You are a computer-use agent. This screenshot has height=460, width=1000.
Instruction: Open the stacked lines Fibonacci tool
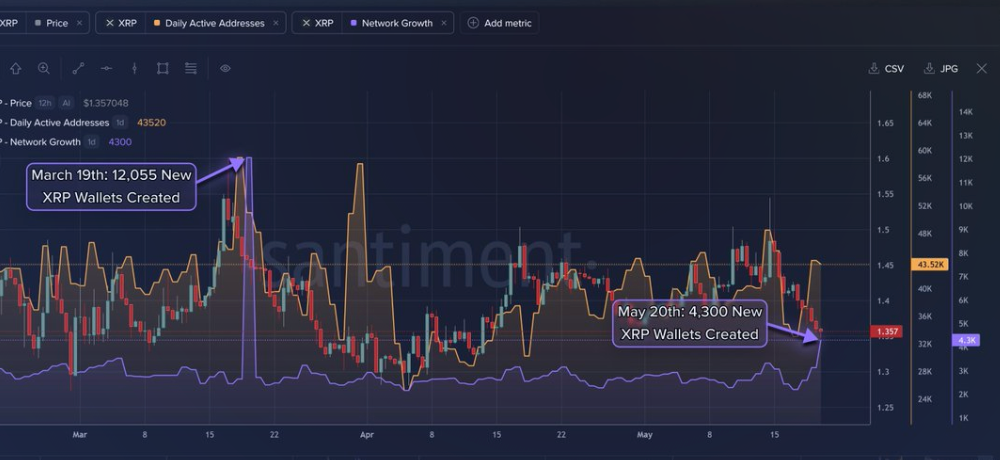click(x=191, y=68)
